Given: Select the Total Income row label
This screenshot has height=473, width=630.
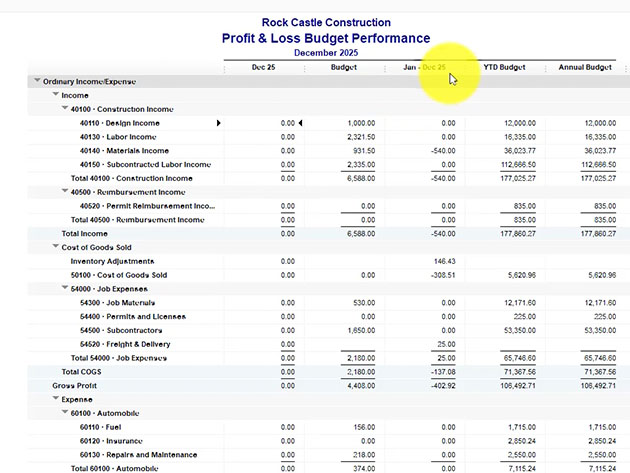Looking at the screenshot, I should (84, 233).
